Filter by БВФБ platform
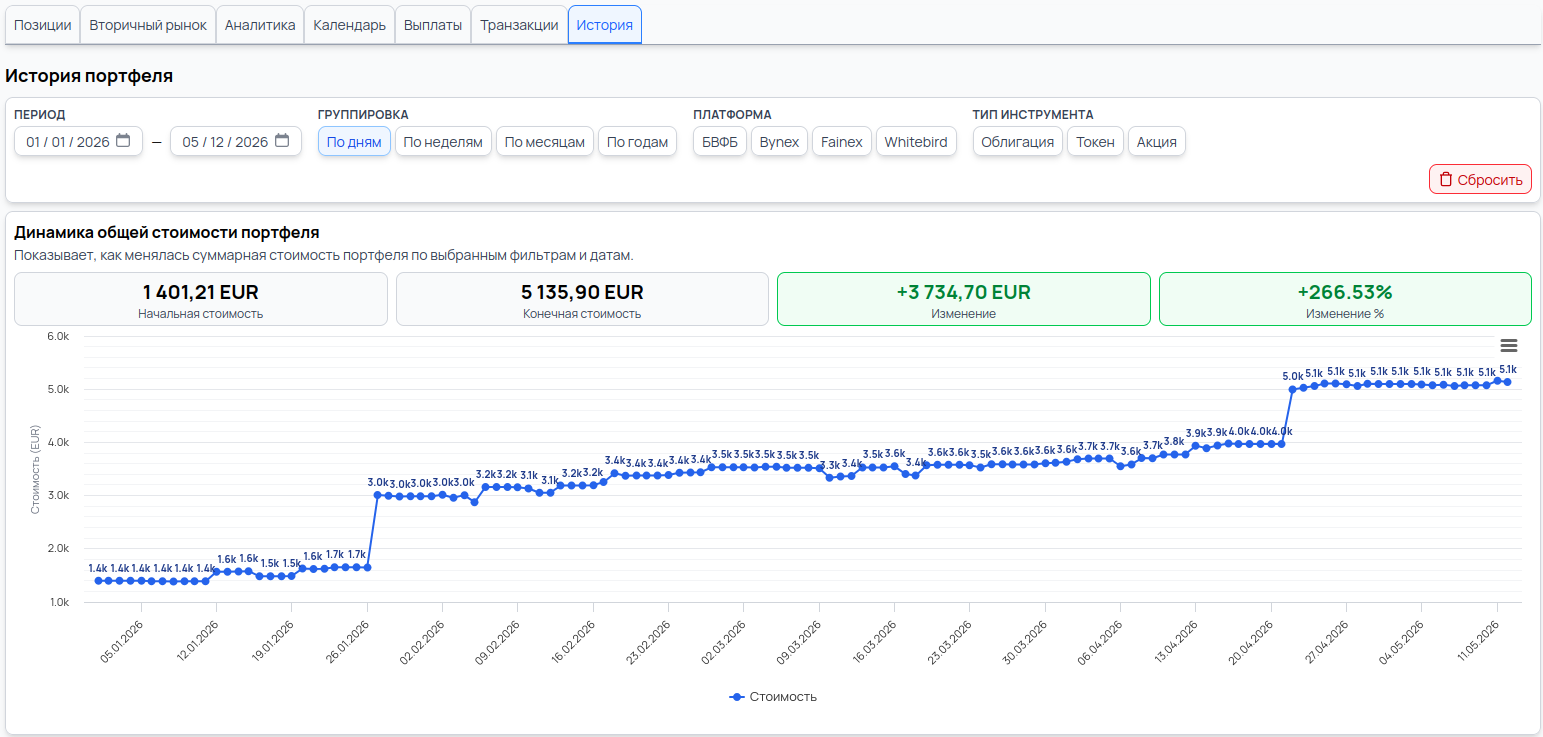 720,141
